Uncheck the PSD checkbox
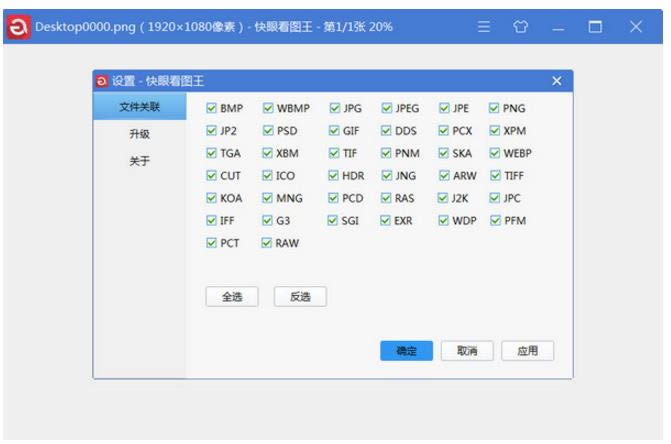The height and width of the screenshot is (444, 671). click(x=268, y=130)
